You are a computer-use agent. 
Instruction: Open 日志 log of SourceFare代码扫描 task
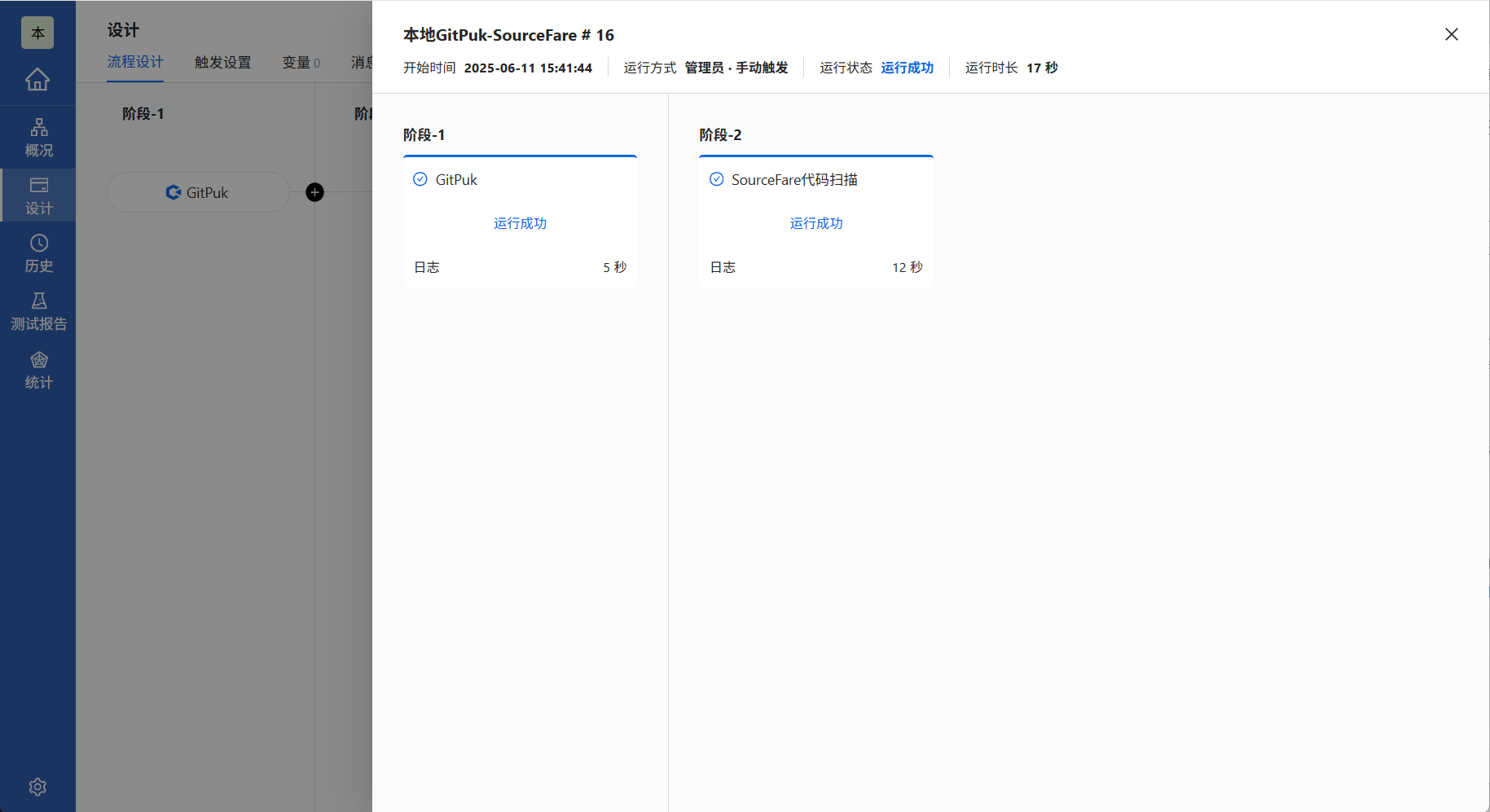click(x=723, y=267)
